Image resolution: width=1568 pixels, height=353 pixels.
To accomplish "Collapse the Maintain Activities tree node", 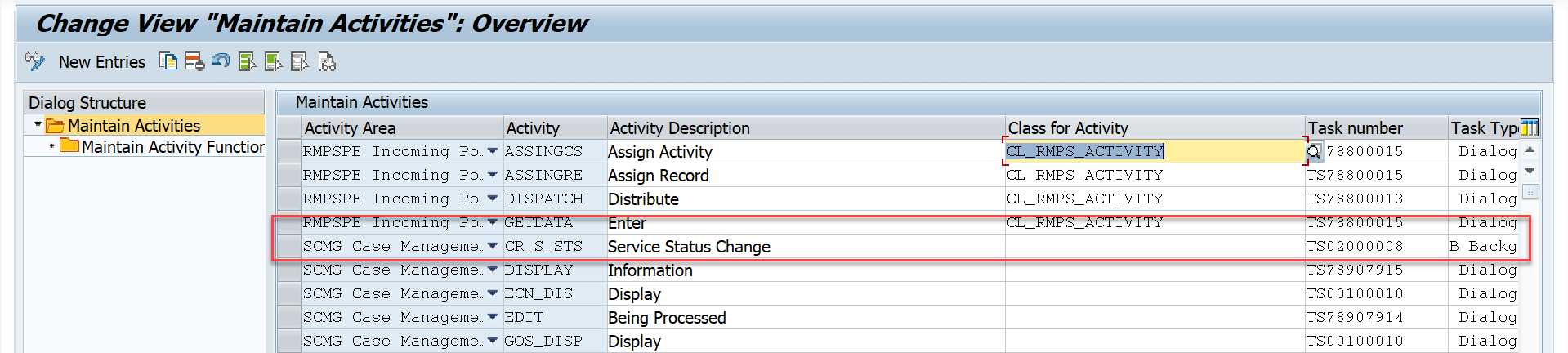I will pos(38,125).
